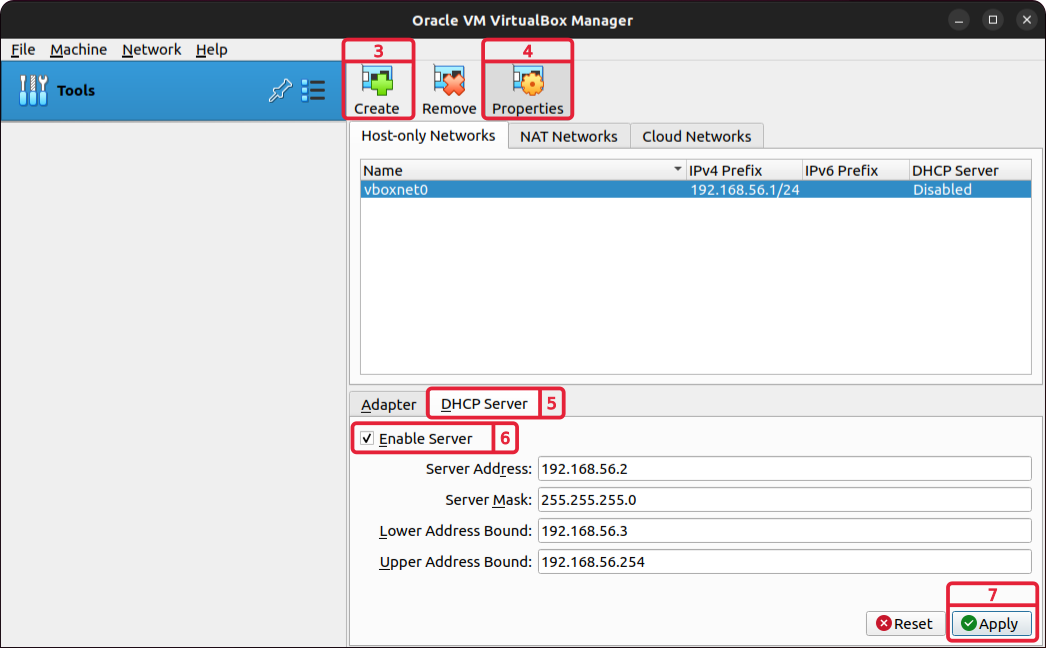Click the 192.168.56.1/24 prefix cell

744,190
